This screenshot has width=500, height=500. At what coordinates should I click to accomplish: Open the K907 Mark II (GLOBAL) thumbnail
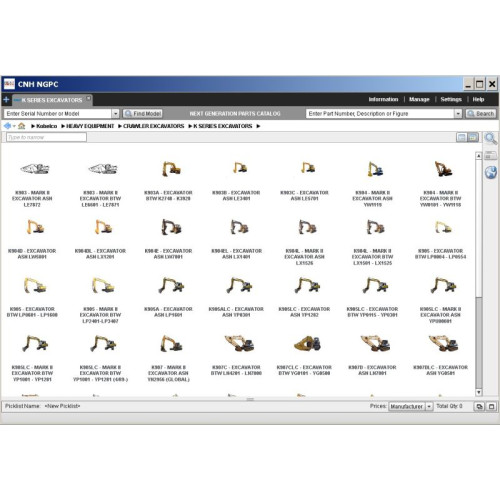coord(171,343)
